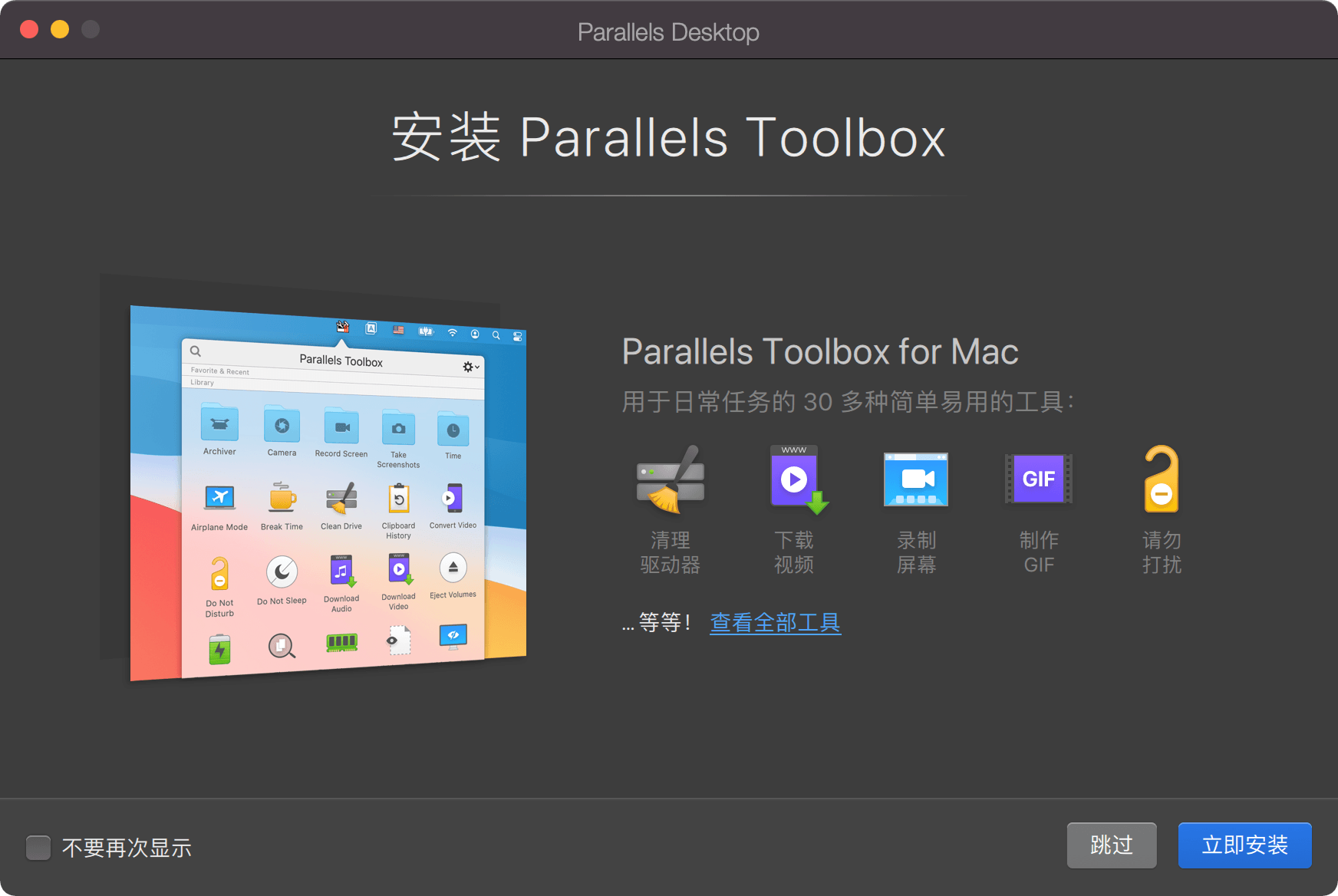This screenshot has height=896, width=1338.
Task: Click Break Time coffee cup icon
Action: pos(282,497)
